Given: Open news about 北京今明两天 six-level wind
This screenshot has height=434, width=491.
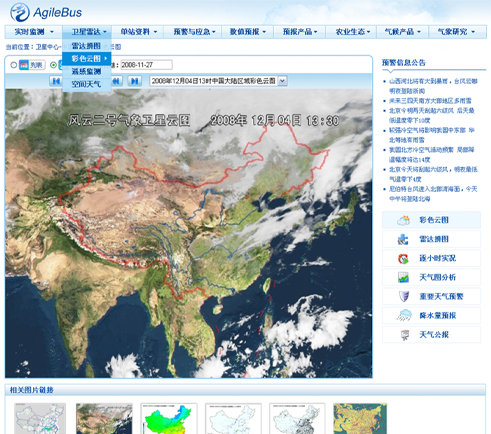Looking at the screenshot, I should click(x=432, y=115).
